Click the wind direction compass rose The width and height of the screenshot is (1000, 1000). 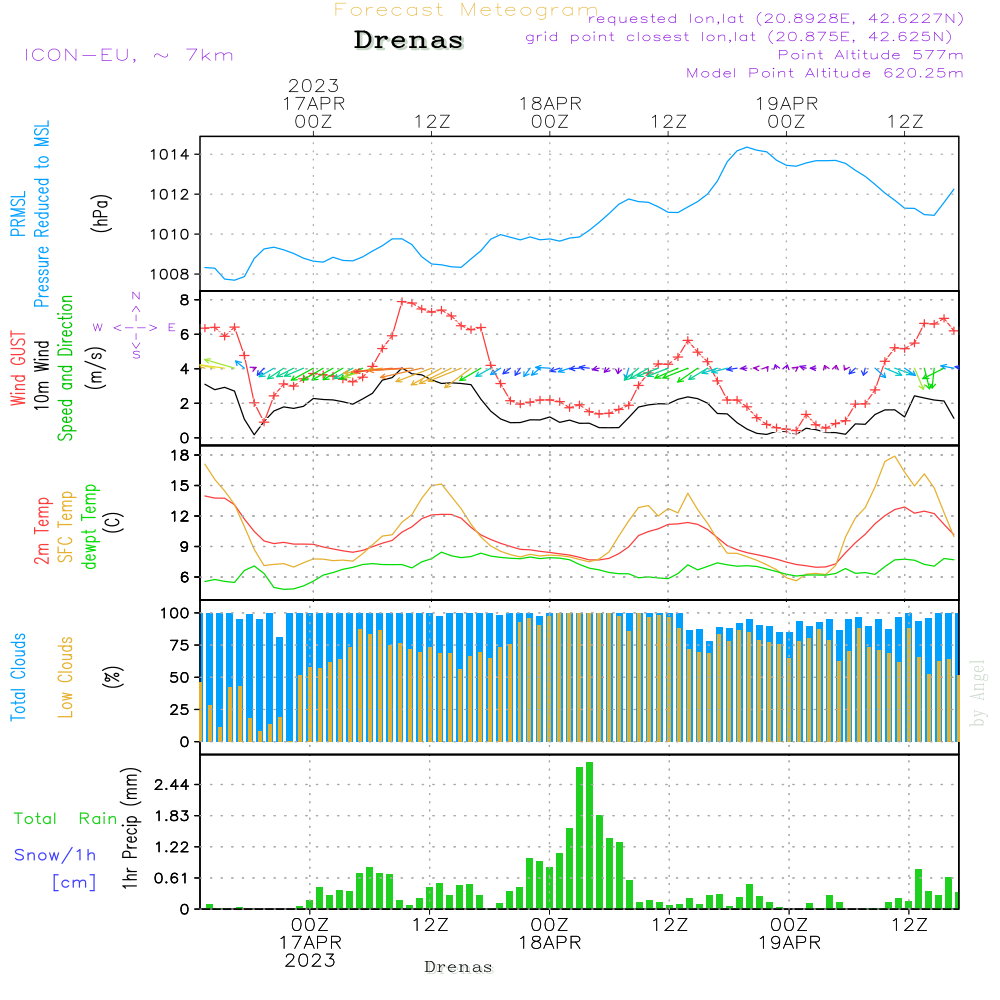(135, 326)
